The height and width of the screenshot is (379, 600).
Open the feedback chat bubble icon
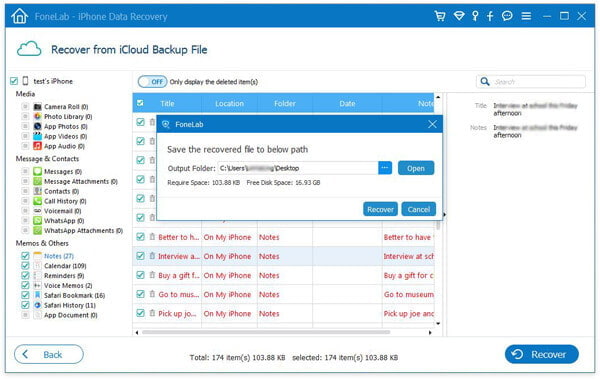(507, 16)
